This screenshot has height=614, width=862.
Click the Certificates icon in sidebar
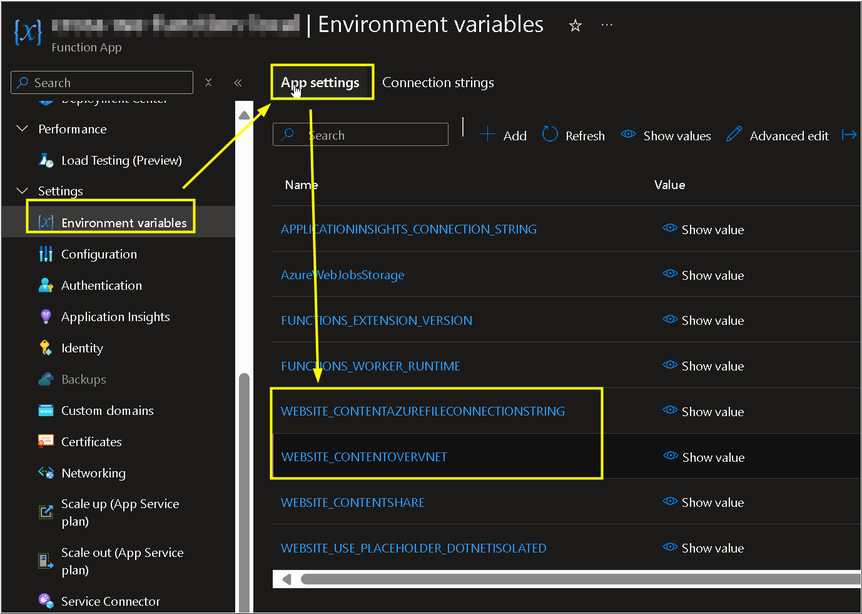click(45, 441)
